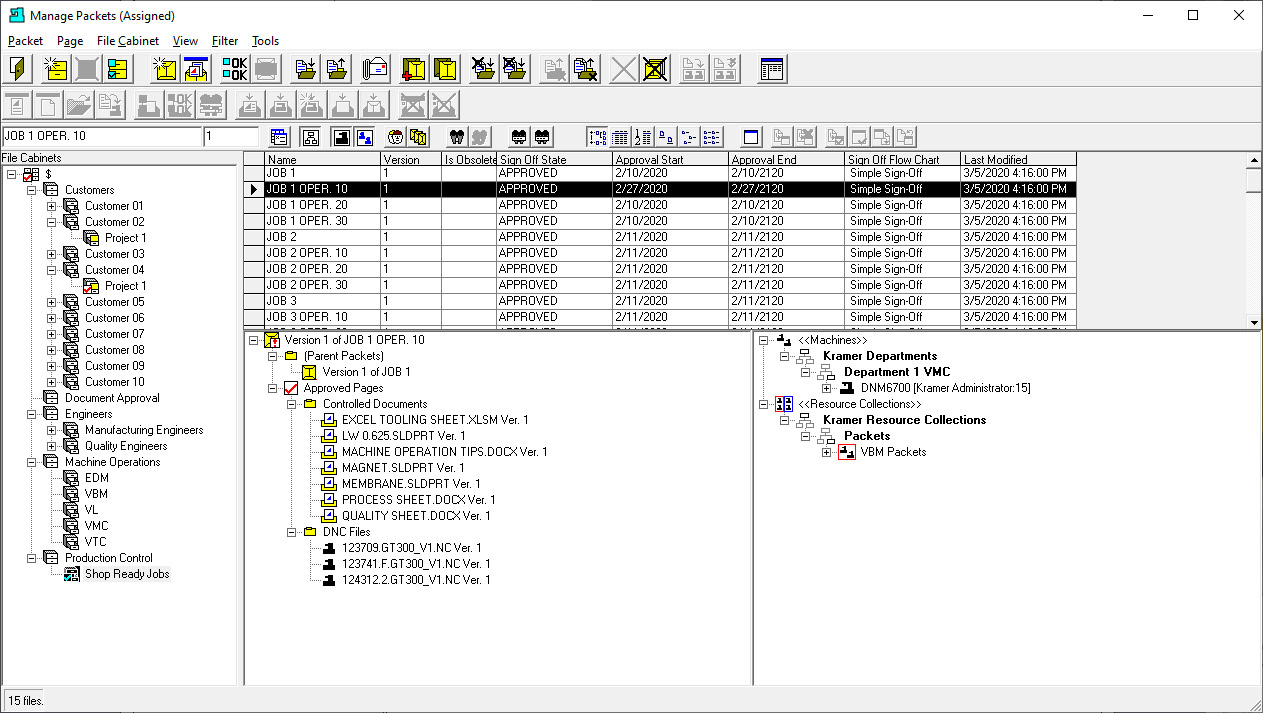Select the VMC machine operations cabinet
Image resolution: width=1263 pixels, height=713 pixels.
(x=97, y=526)
